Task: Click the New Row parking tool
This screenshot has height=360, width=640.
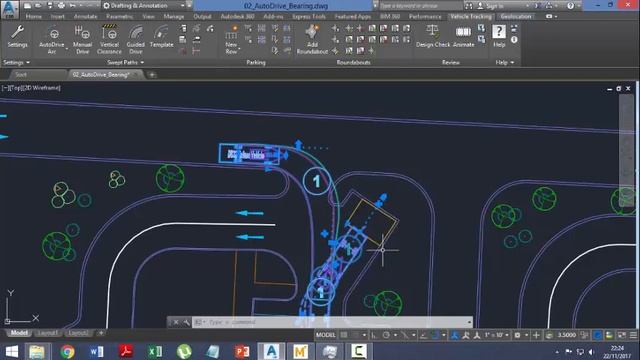Action: [231, 40]
